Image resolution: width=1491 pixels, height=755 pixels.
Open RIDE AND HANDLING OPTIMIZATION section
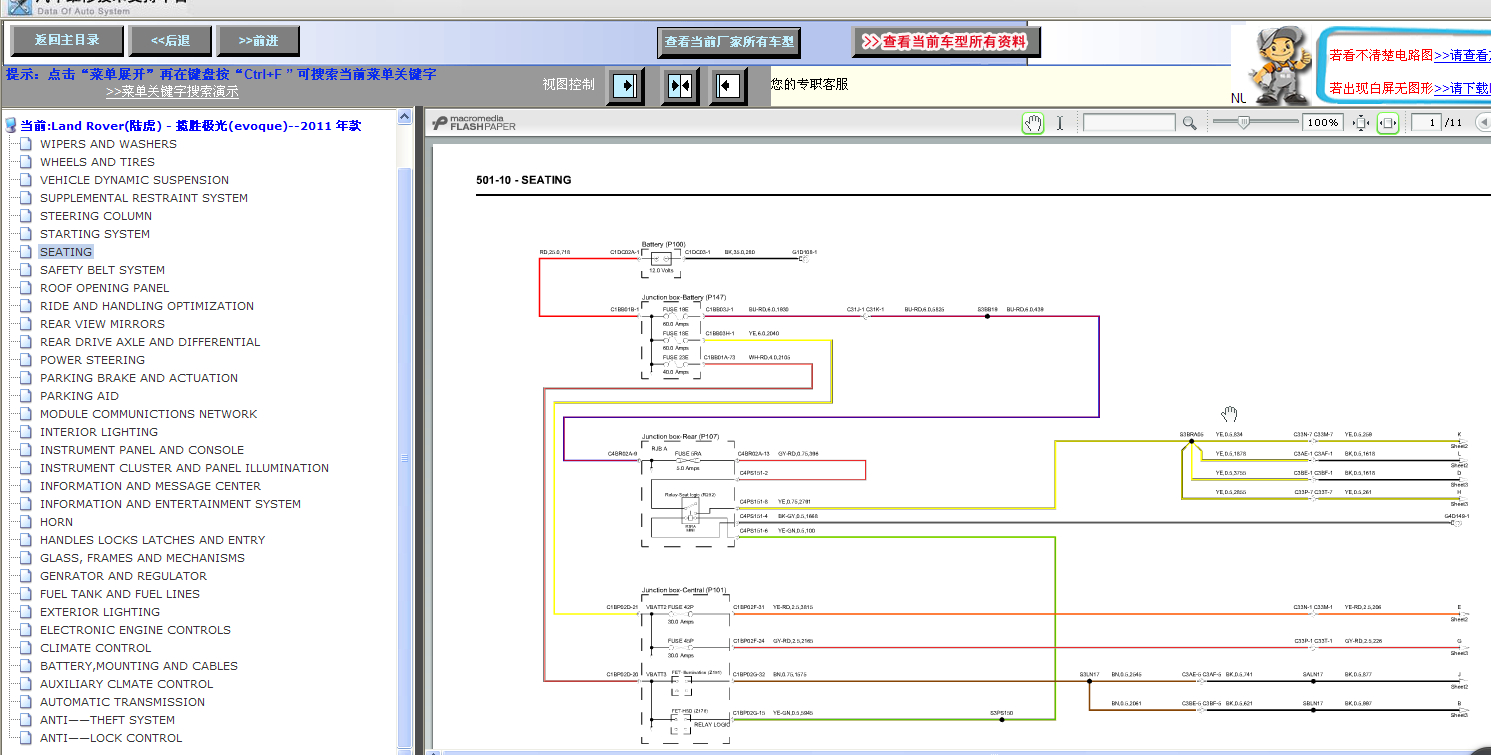pos(147,306)
